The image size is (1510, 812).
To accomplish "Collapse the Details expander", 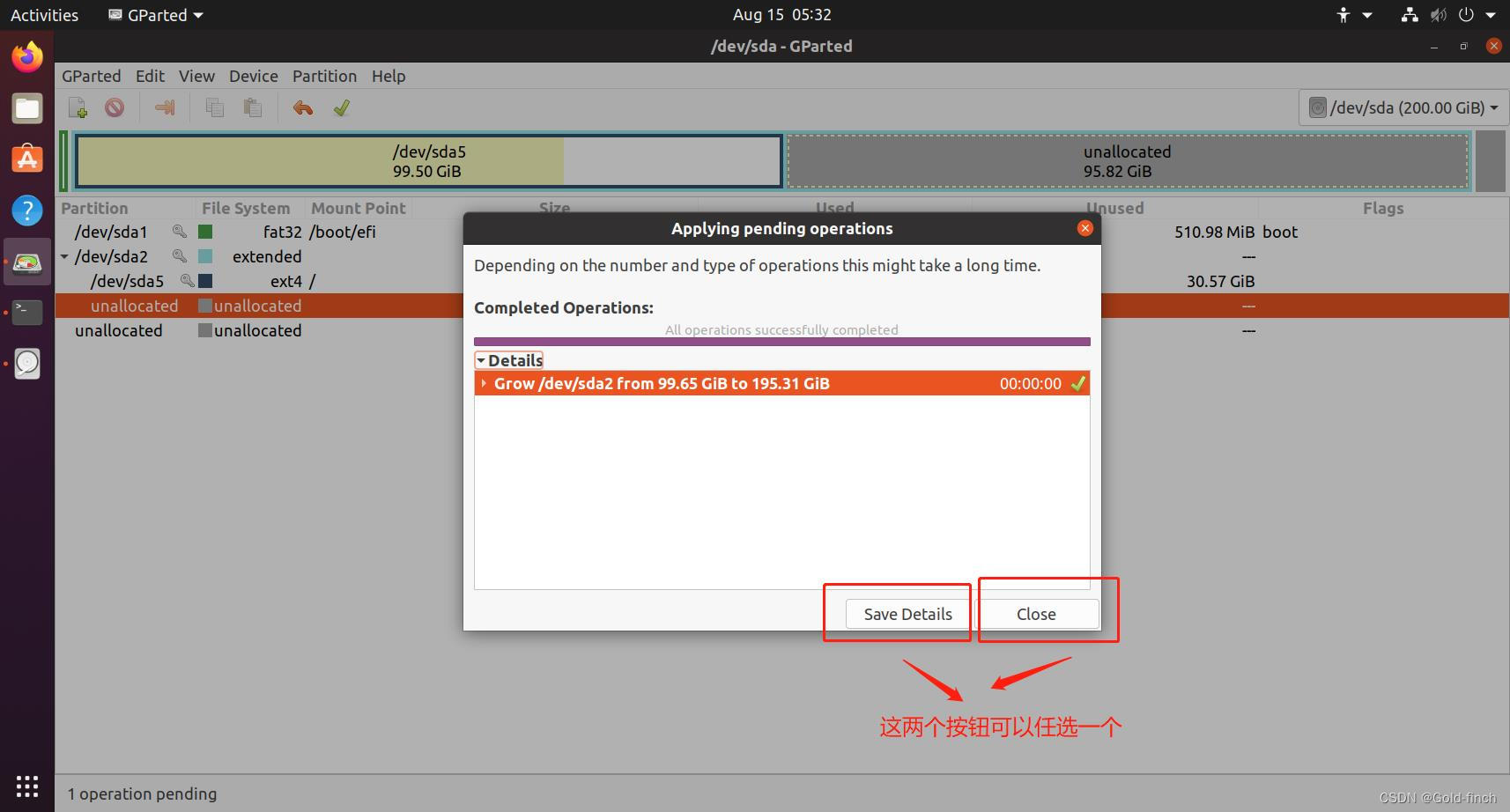I will pyautogui.click(x=509, y=360).
